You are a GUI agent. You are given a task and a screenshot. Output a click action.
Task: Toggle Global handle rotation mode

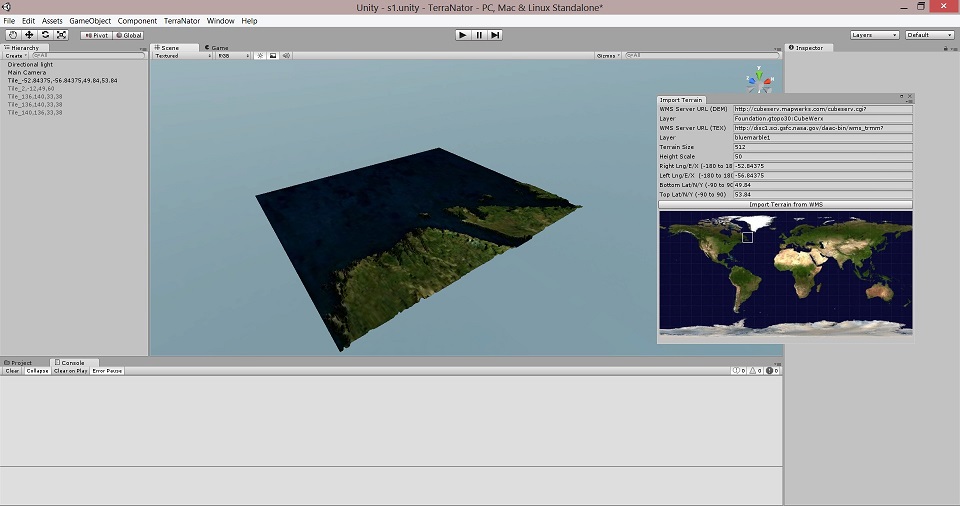(129, 35)
